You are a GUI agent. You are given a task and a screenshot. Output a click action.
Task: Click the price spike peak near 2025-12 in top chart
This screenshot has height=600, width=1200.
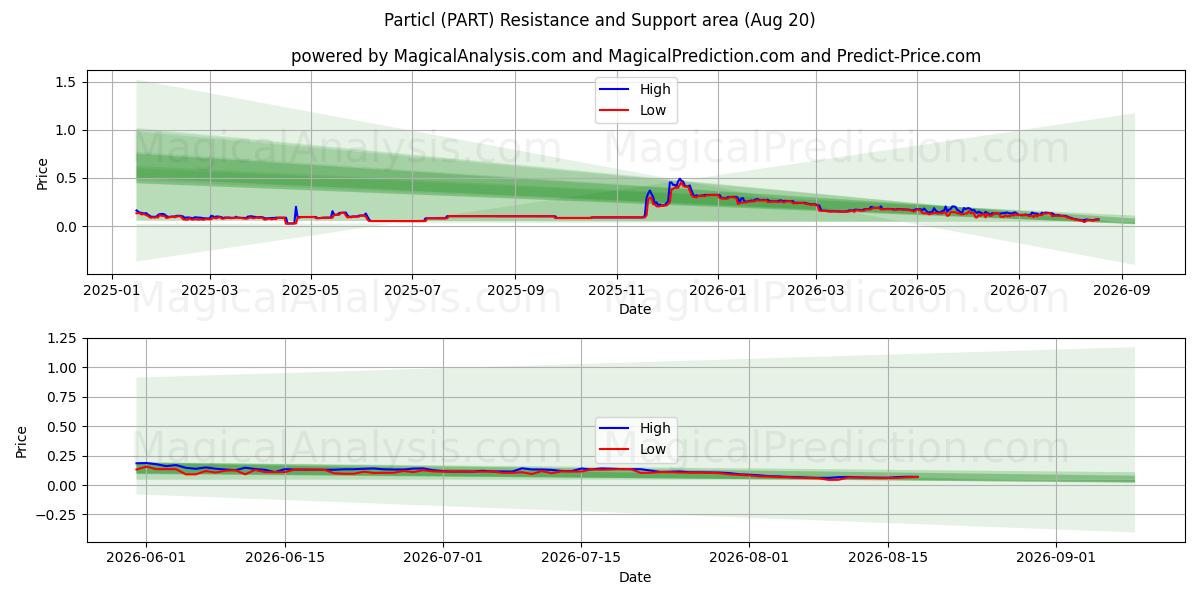pyautogui.click(x=680, y=180)
